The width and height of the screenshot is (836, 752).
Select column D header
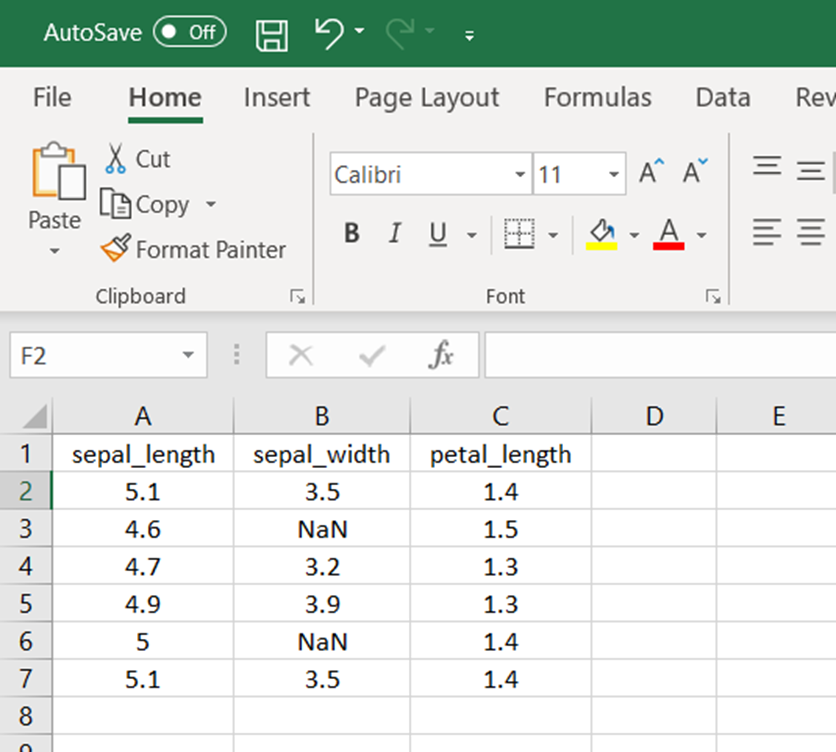coord(654,416)
